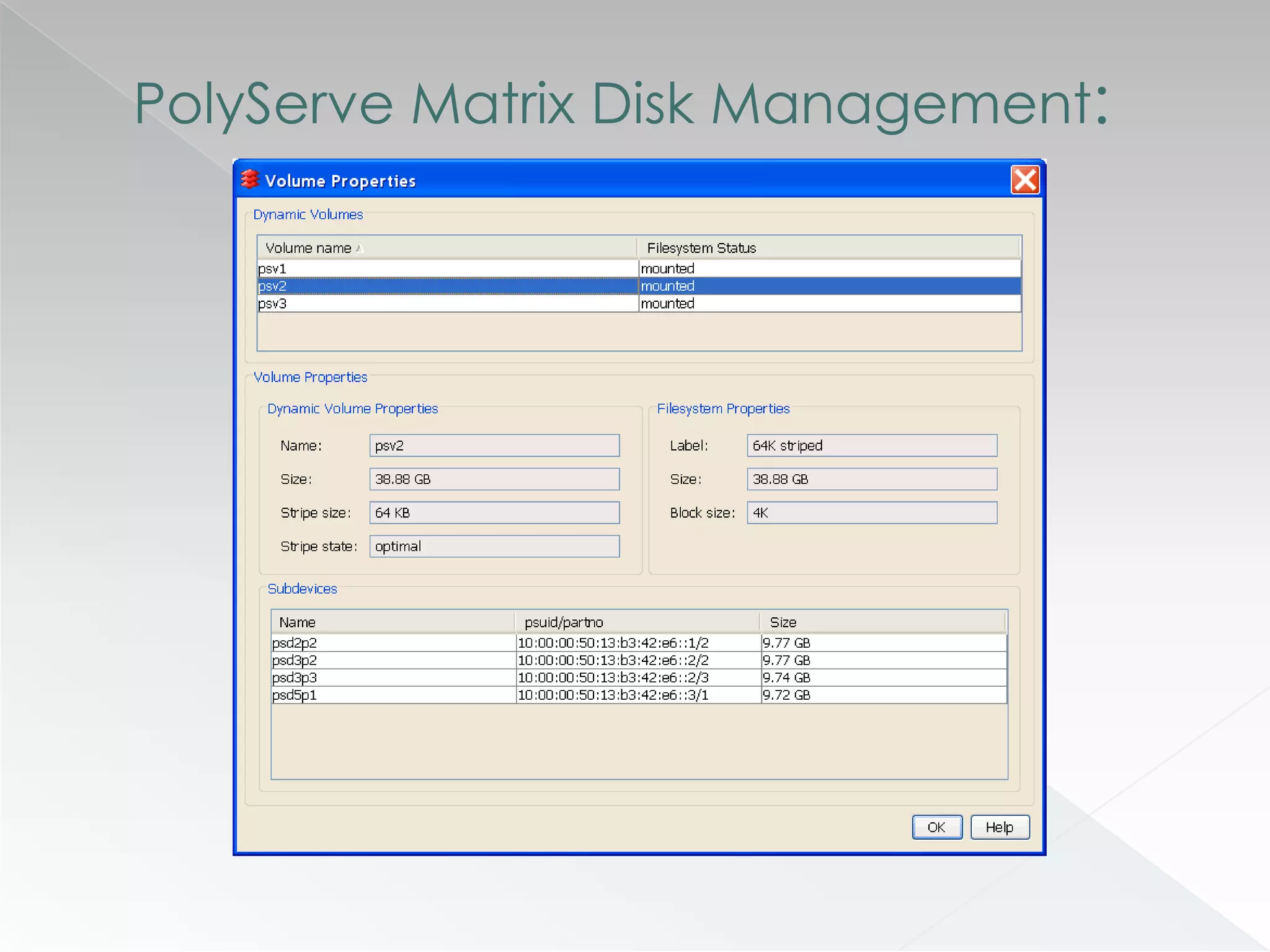Click the mounted status for psv1

point(830,268)
